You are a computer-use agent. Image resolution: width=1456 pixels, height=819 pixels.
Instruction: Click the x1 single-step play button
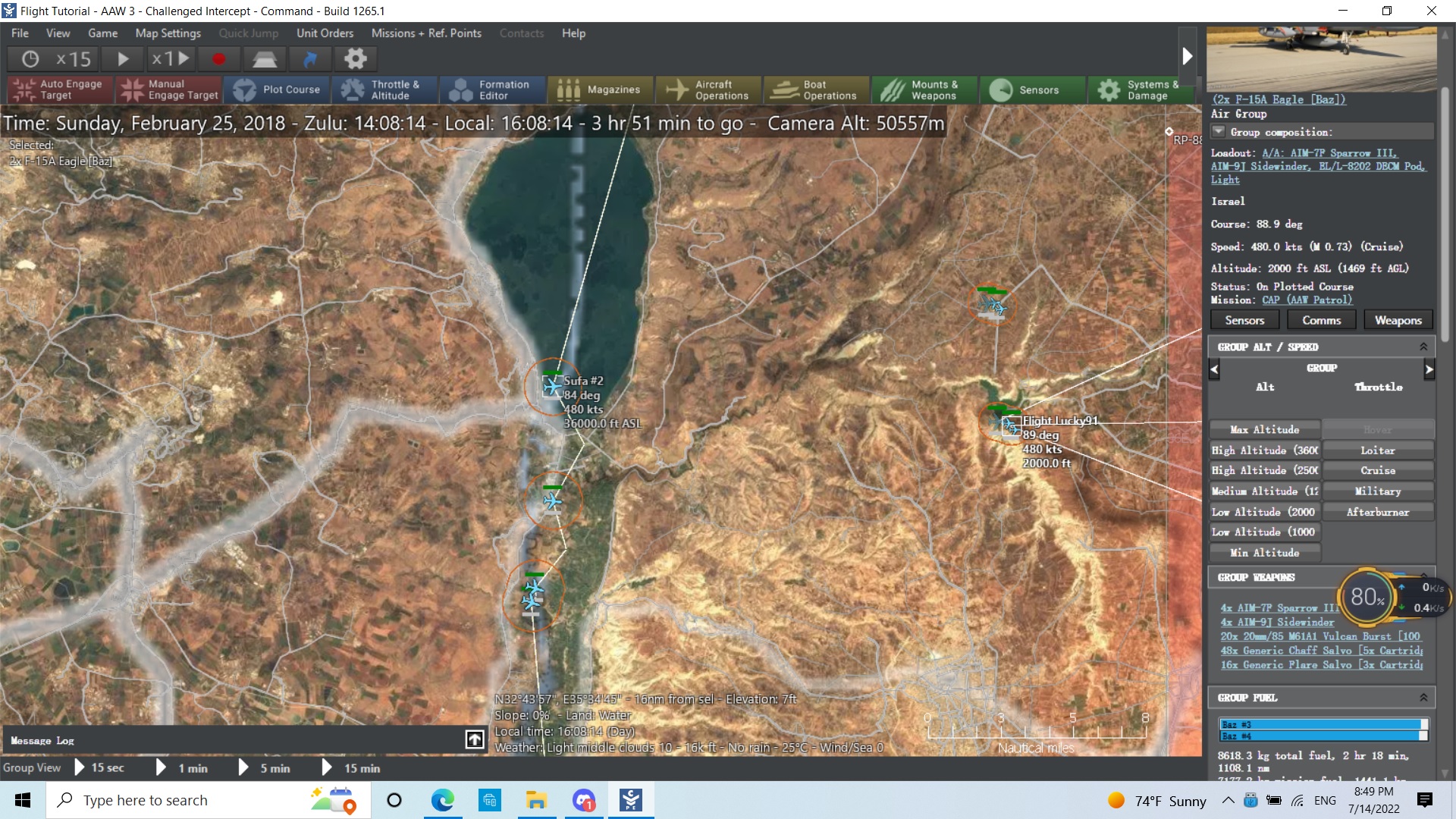coord(170,59)
